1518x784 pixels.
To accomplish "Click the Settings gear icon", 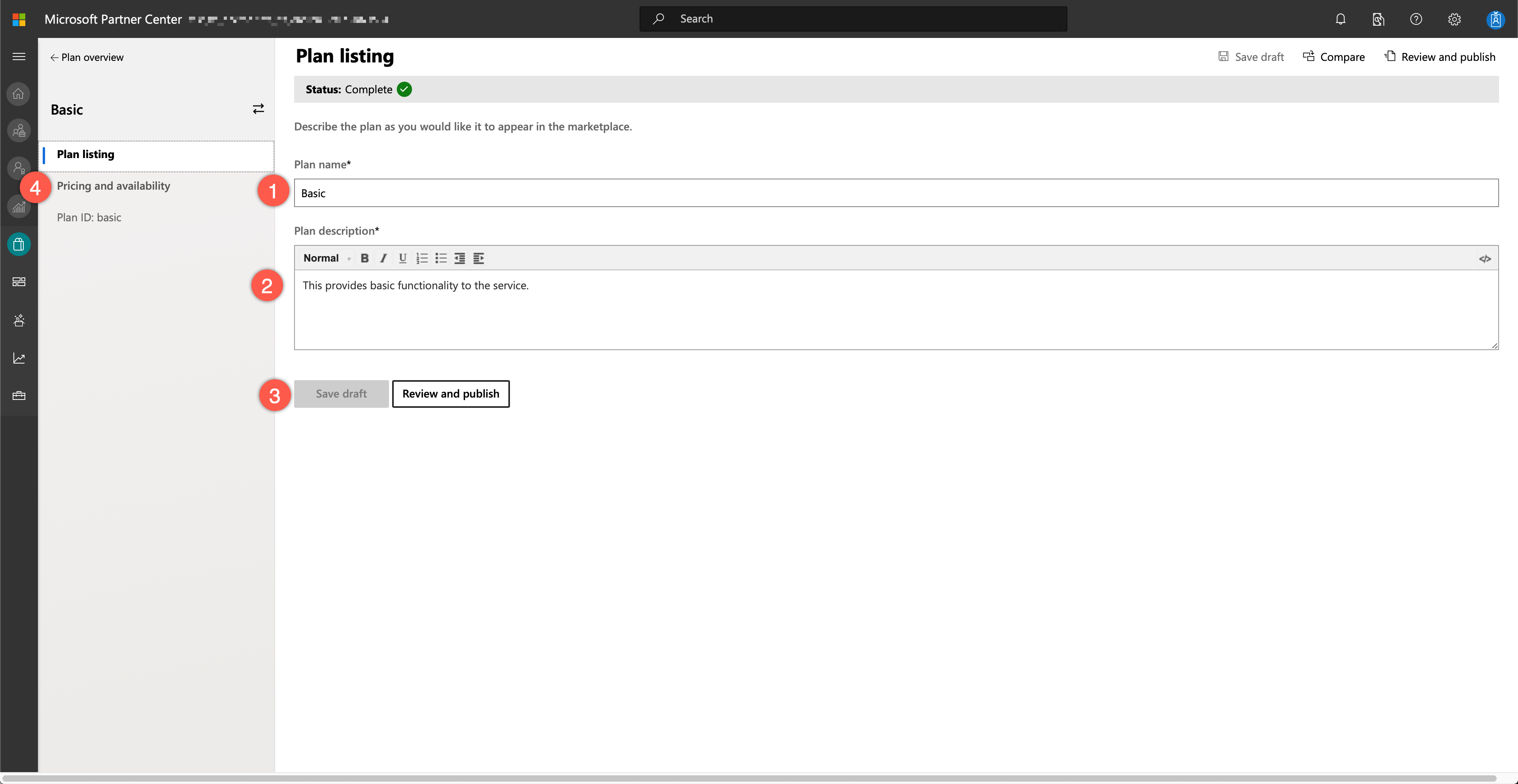I will (1455, 18).
